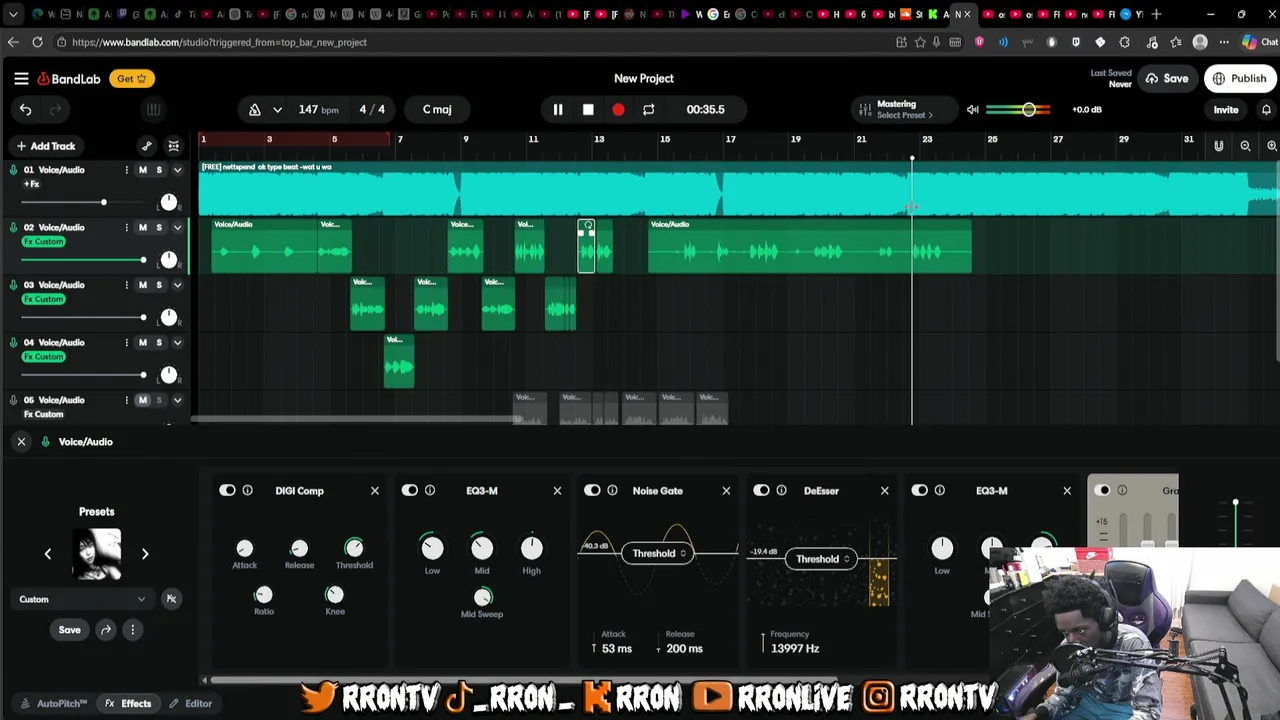Toggle DeEsser effect power

[x=762, y=490]
